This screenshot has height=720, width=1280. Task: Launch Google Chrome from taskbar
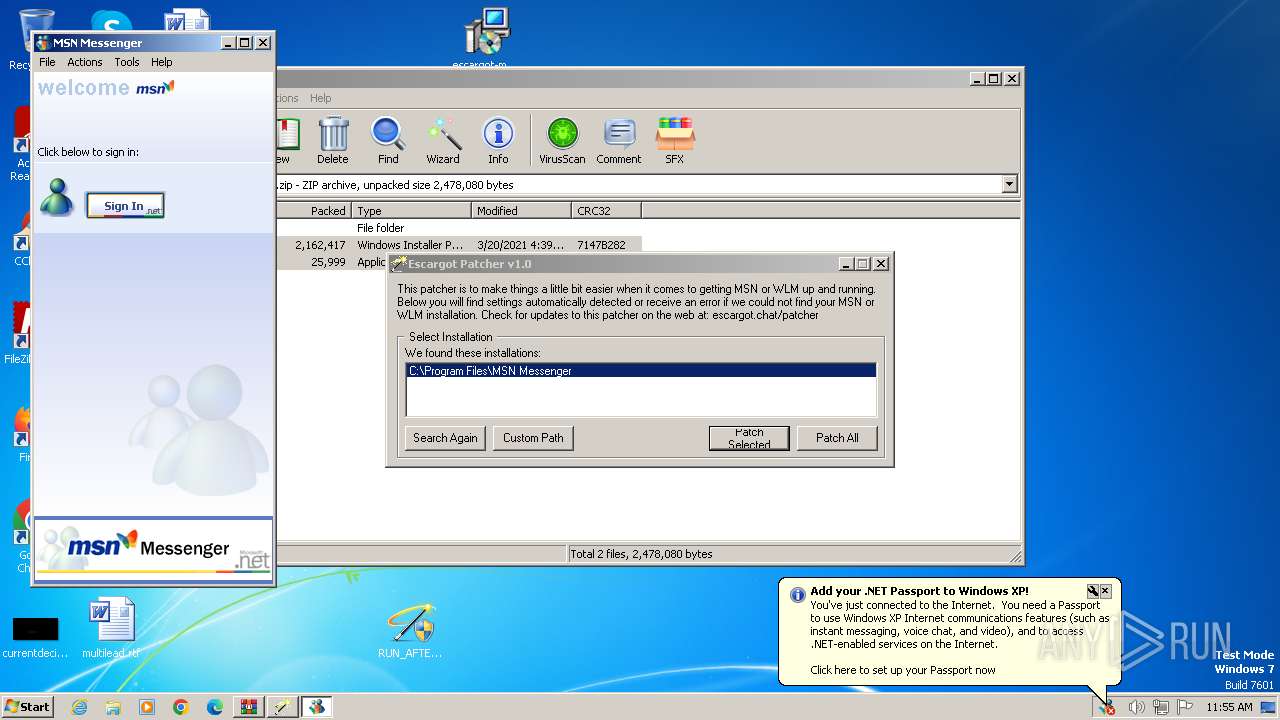(181, 707)
